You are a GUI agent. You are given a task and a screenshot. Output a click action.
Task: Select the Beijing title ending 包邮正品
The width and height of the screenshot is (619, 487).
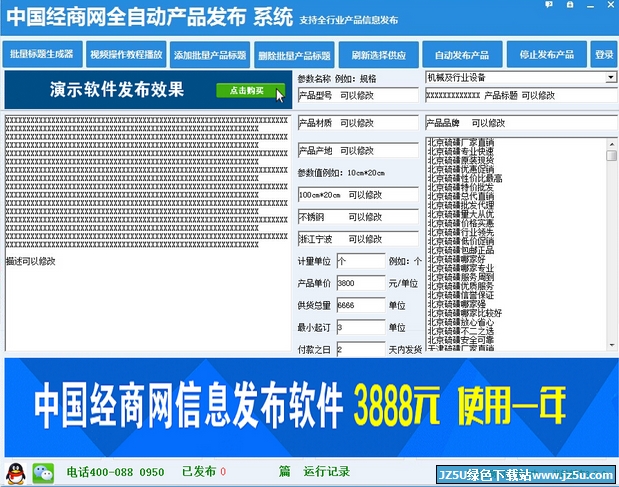[x=461, y=250]
